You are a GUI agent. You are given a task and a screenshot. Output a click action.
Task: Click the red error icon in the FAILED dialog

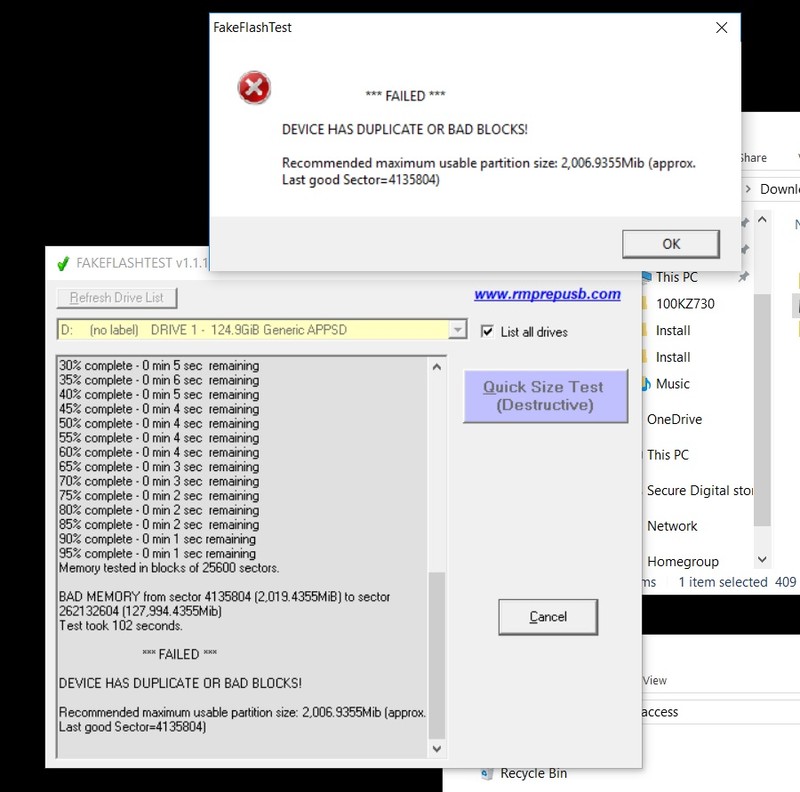pos(253,88)
